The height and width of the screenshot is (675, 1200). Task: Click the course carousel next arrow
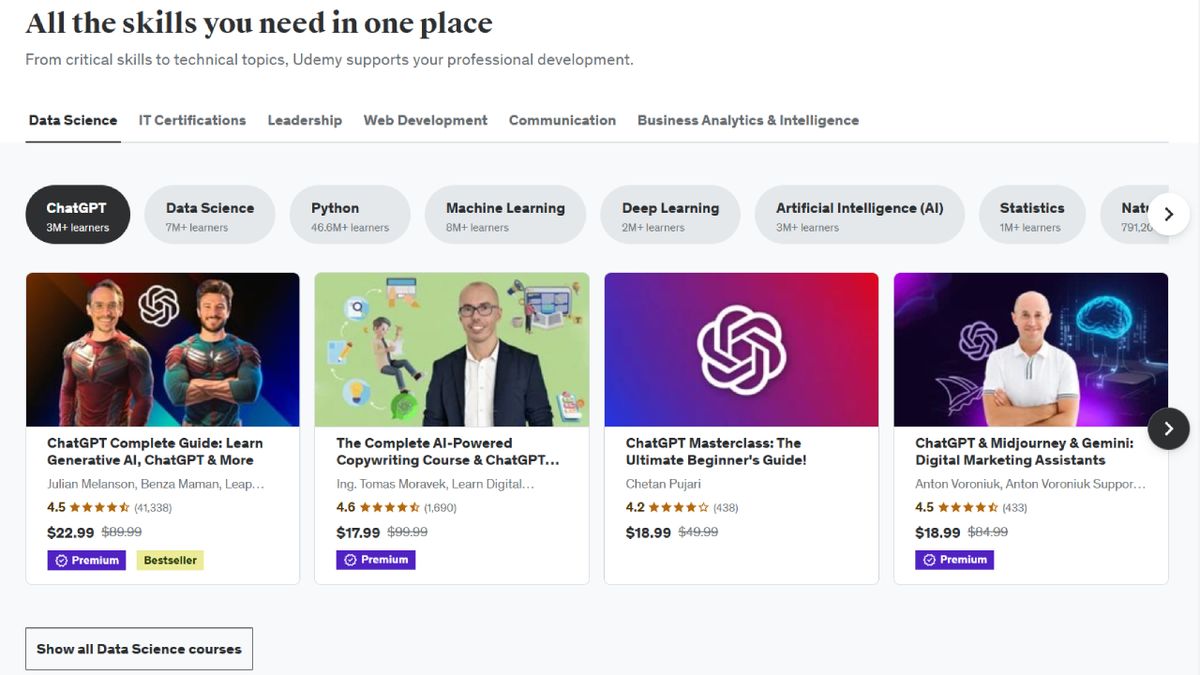(x=1168, y=428)
